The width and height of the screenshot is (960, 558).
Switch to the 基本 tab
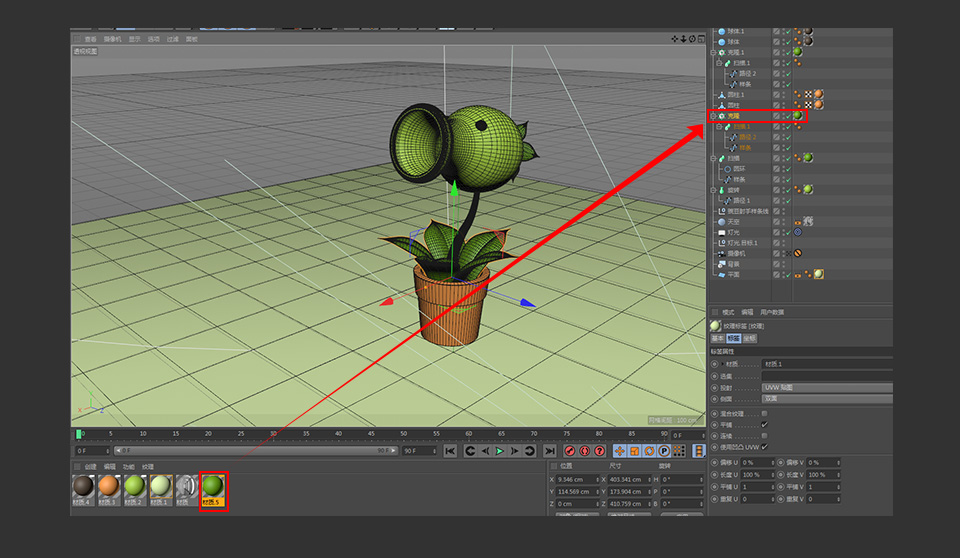tap(718, 338)
